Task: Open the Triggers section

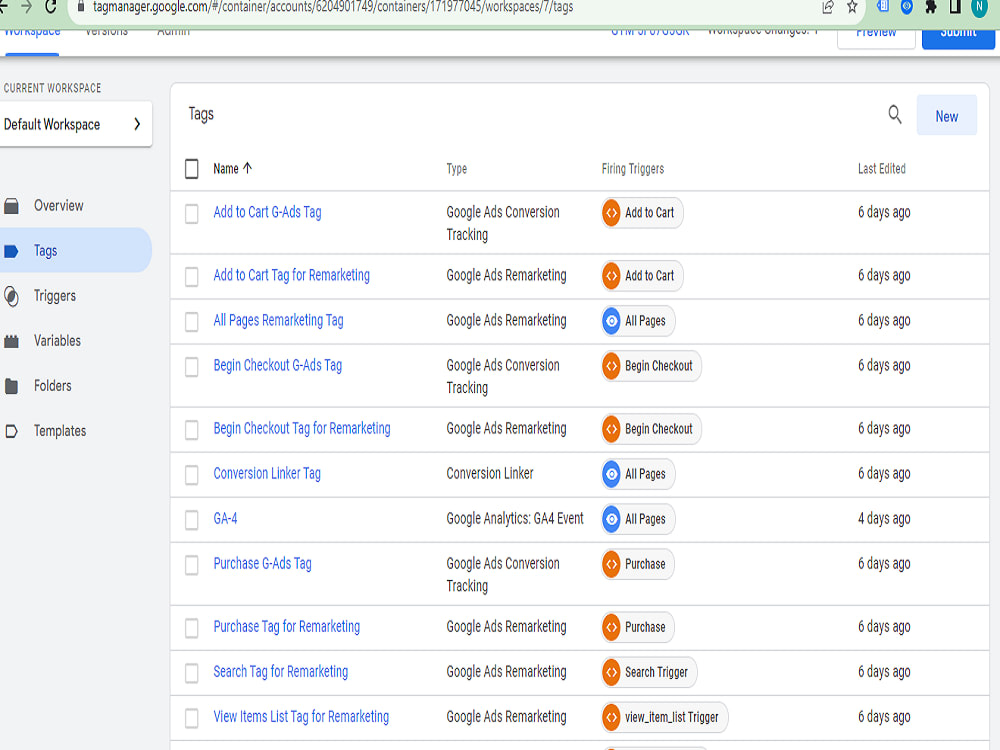Action: (55, 296)
